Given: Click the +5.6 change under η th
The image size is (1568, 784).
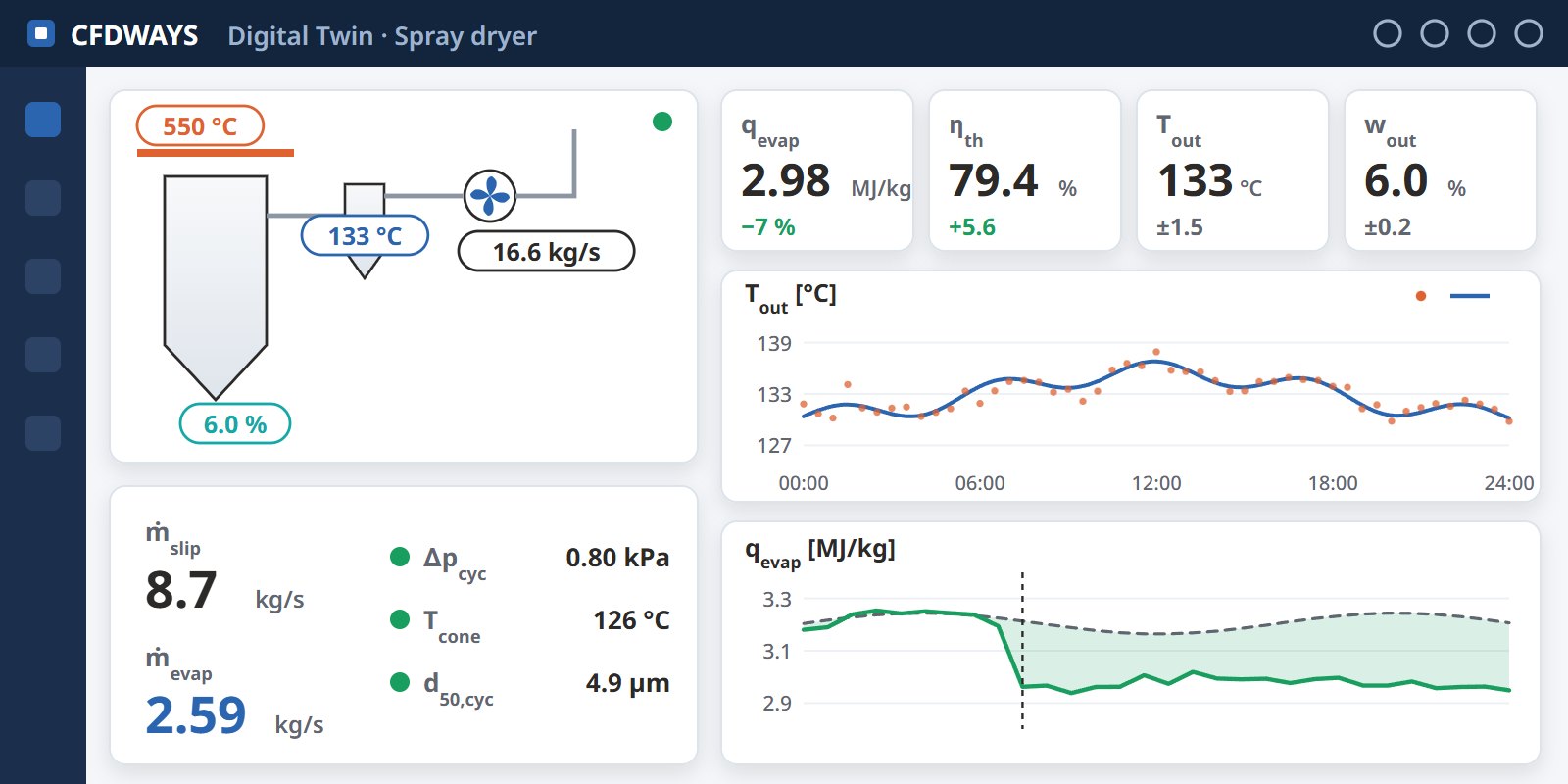Looking at the screenshot, I should (x=972, y=226).
